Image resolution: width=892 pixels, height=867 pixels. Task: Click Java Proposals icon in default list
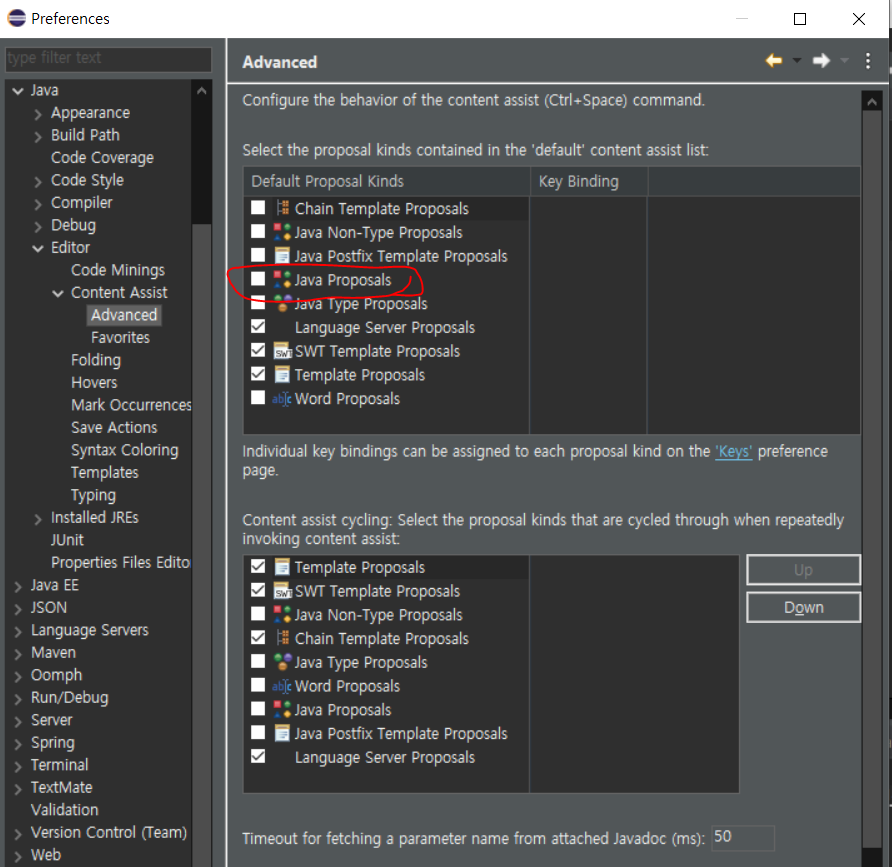tap(283, 280)
